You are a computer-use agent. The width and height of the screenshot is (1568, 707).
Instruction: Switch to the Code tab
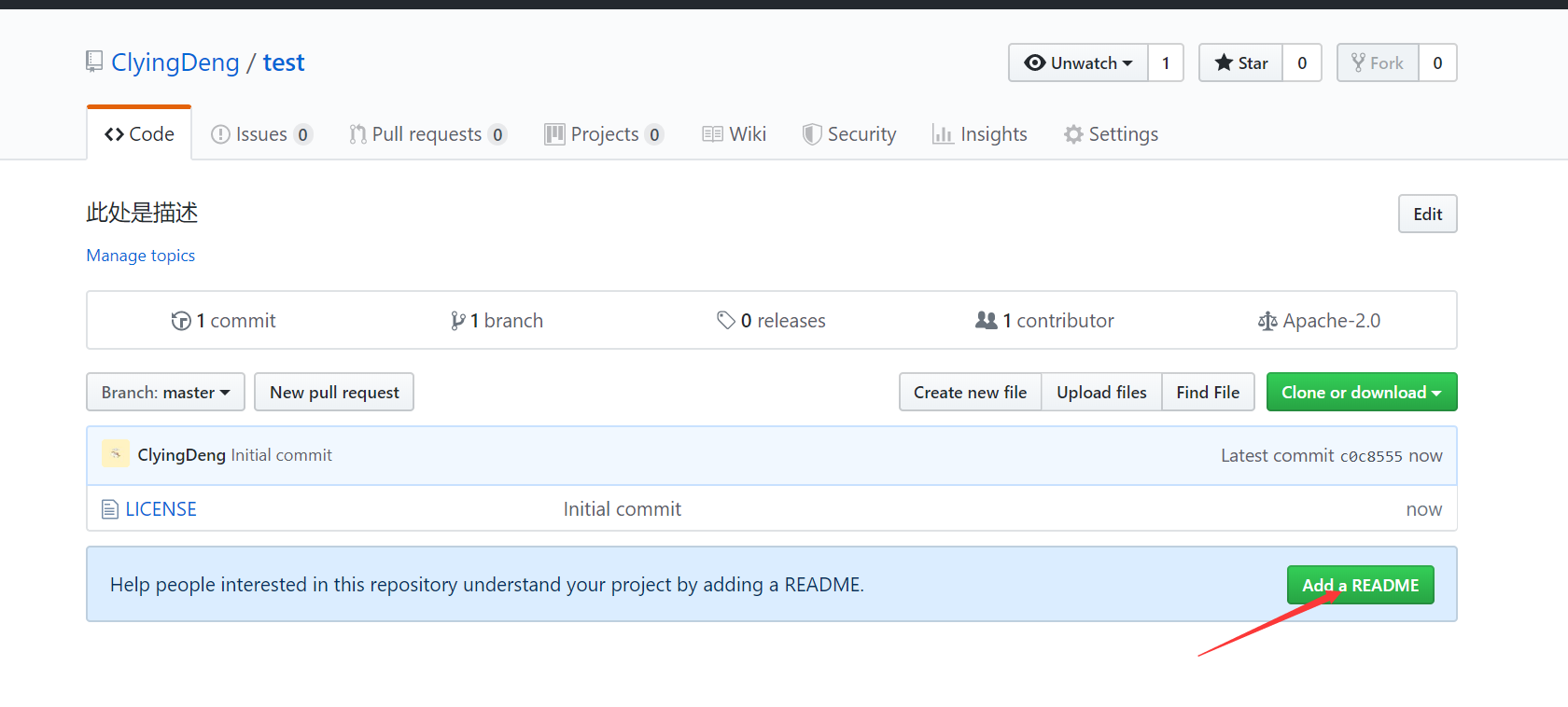click(139, 134)
